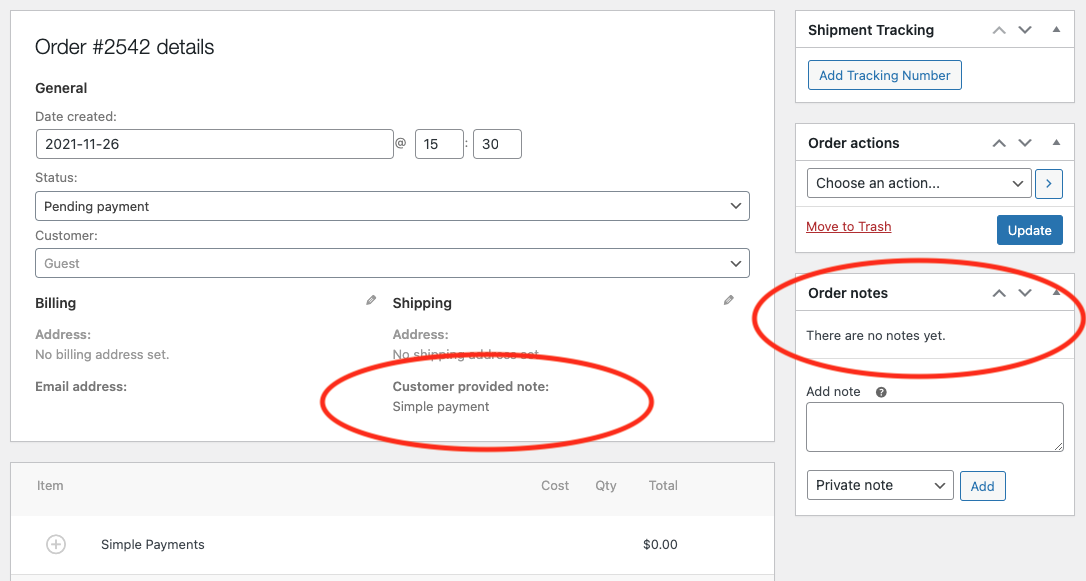Click the Billing section heading
This screenshot has height=581, width=1086.
55,303
